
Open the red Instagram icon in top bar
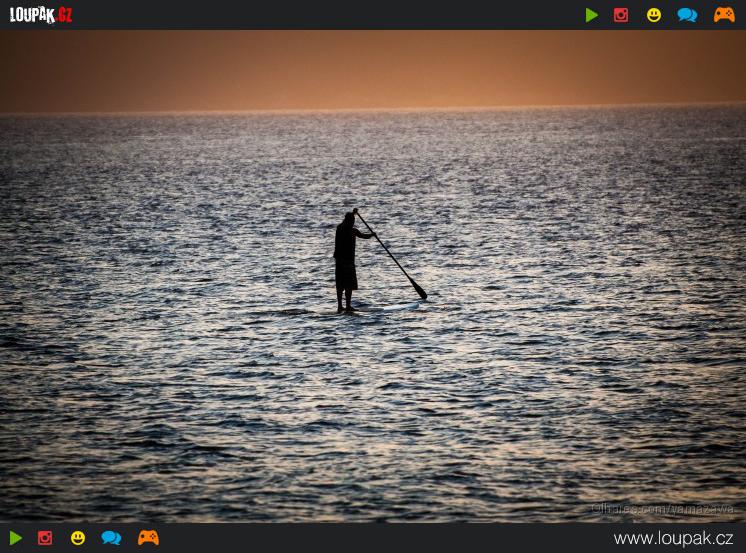pyautogui.click(x=621, y=15)
